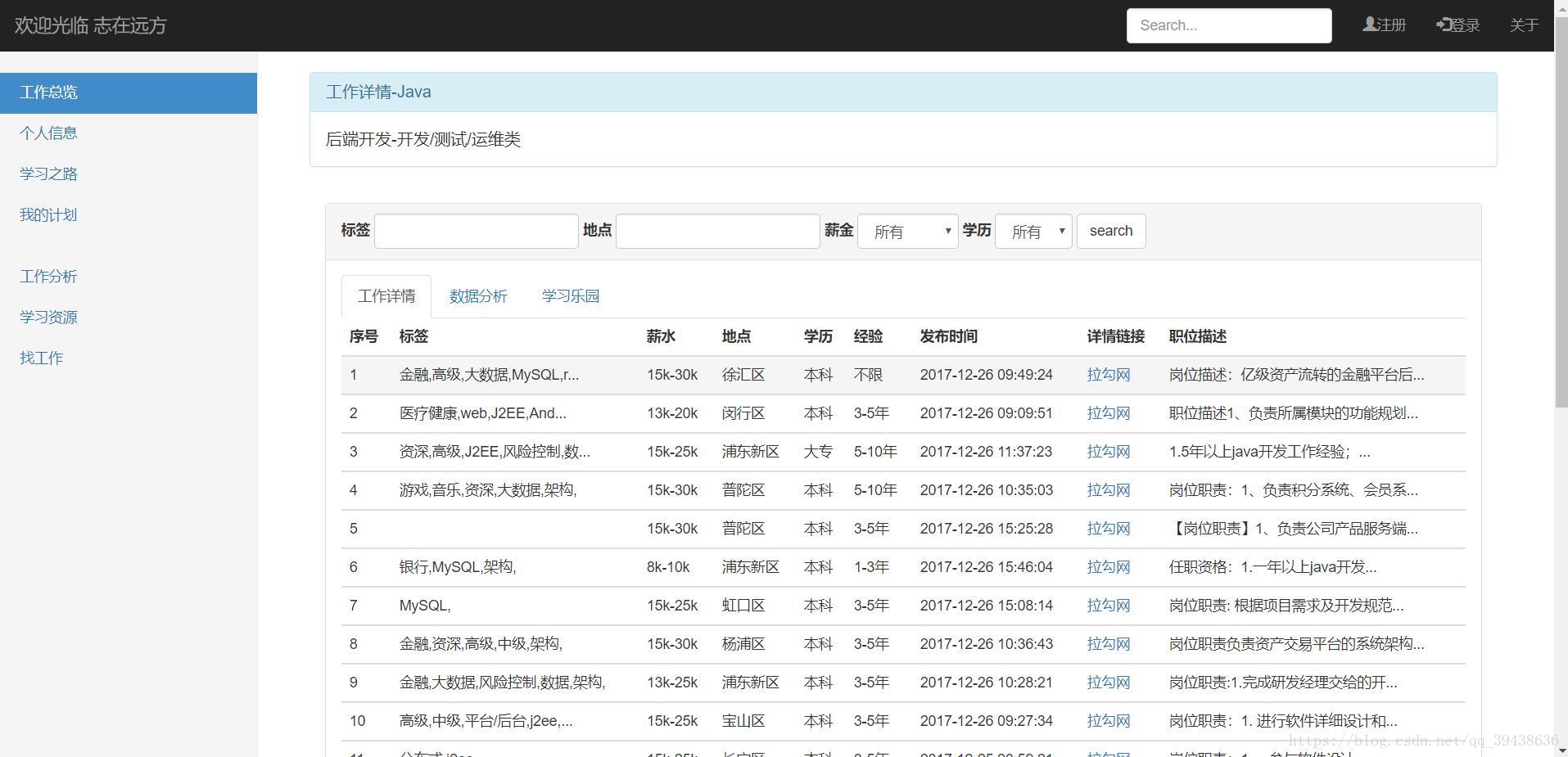Viewport: 1568px width, 757px height.
Task: Click experience 不限 in row 1
Action: point(868,375)
